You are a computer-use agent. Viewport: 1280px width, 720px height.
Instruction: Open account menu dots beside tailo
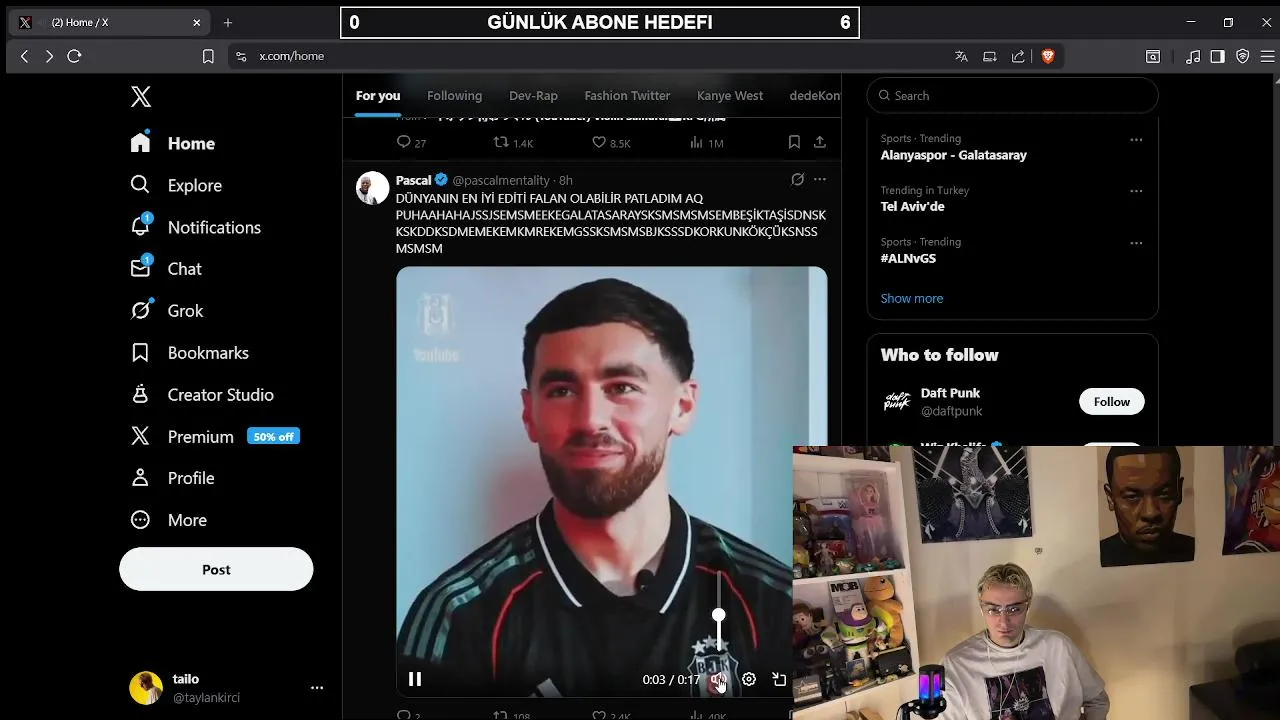click(317, 688)
